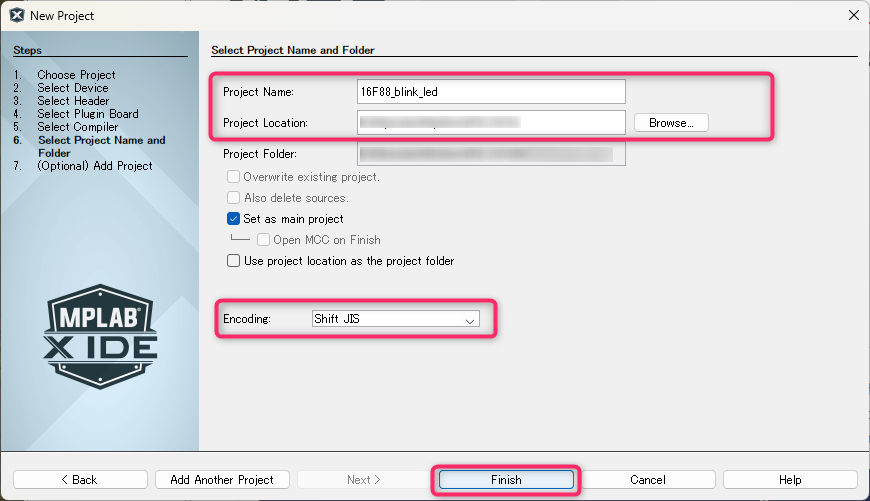Image resolution: width=870 pixels, height=501 pixels.
Task: Click the 'Project Location:' label
Action: (265, 123)
